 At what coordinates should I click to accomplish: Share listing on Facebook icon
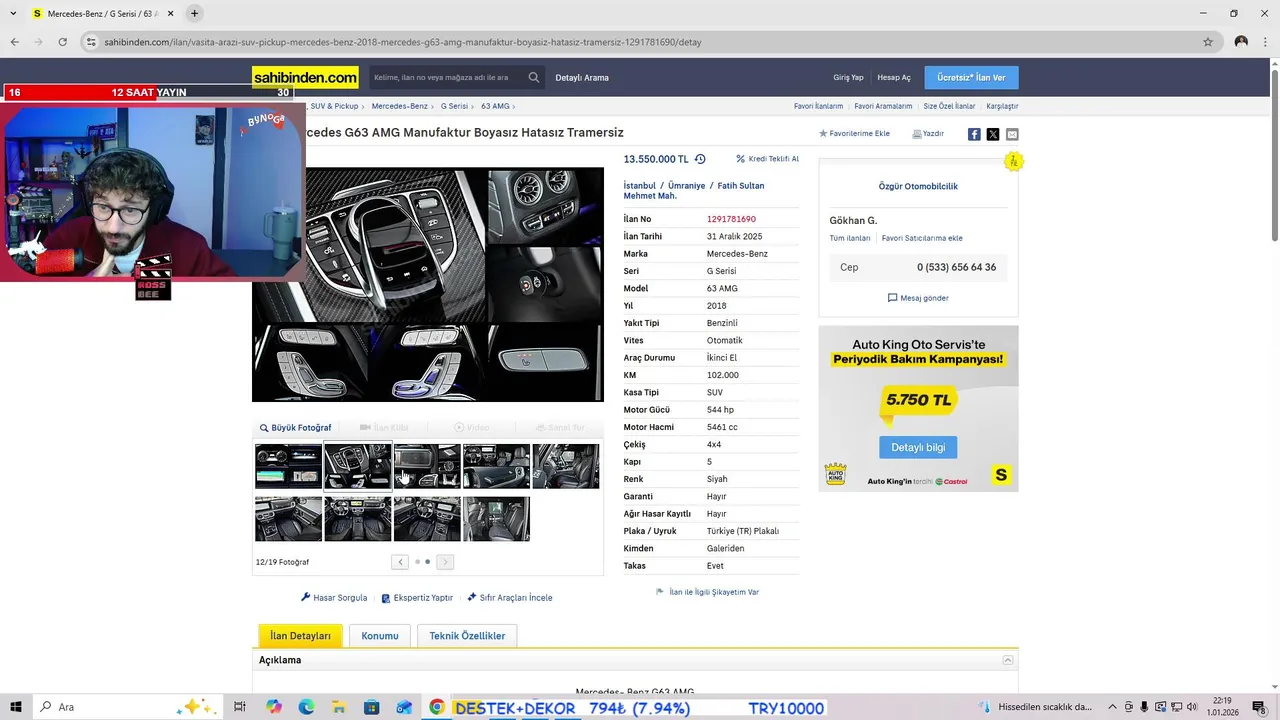coord(974,134)
